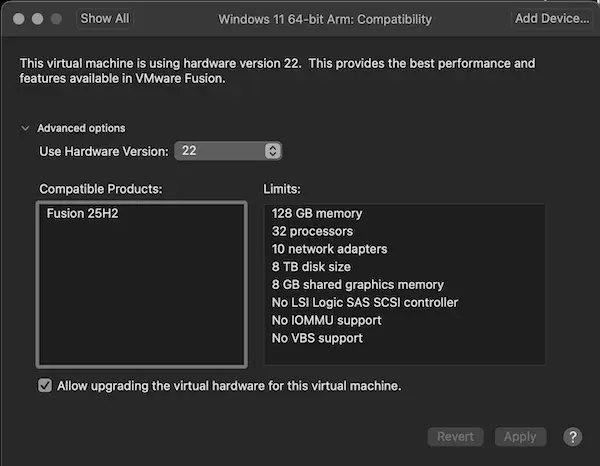This screenshot has height=466, width=600.
Task: Select the 8 GB shared graphics memory entry
Action: point(357,285)
